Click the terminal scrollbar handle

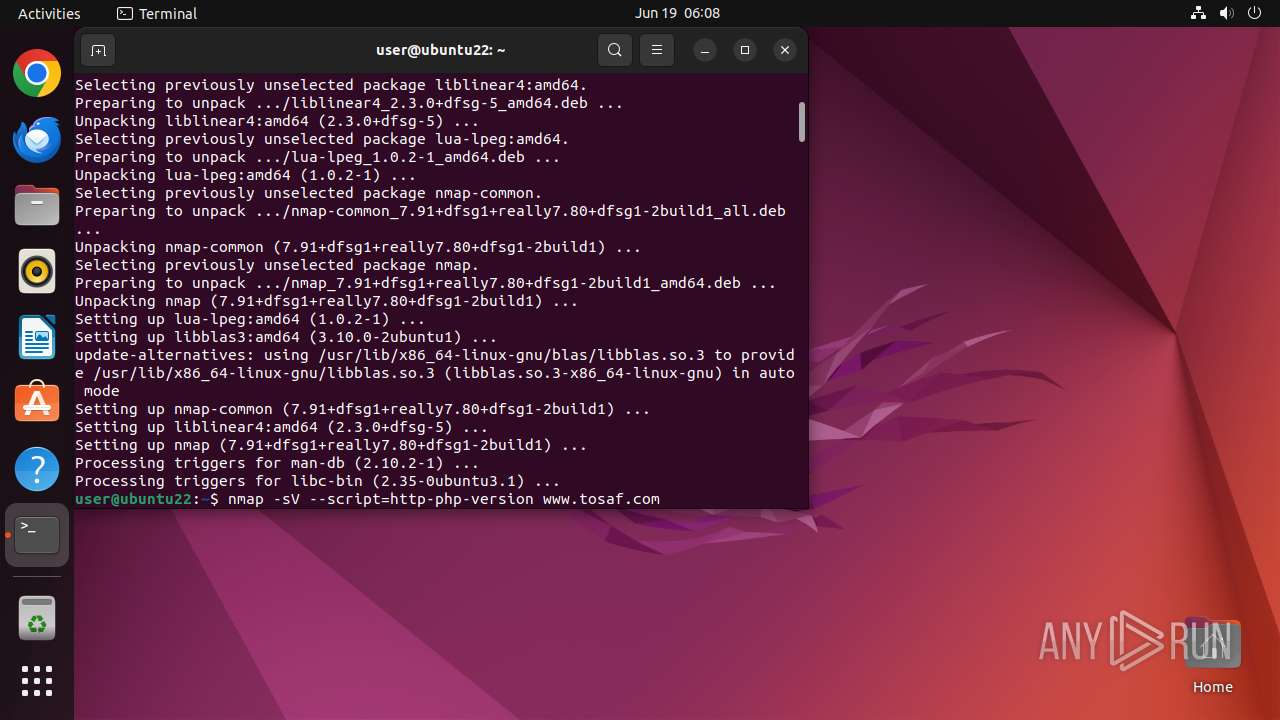coord(801,122)
